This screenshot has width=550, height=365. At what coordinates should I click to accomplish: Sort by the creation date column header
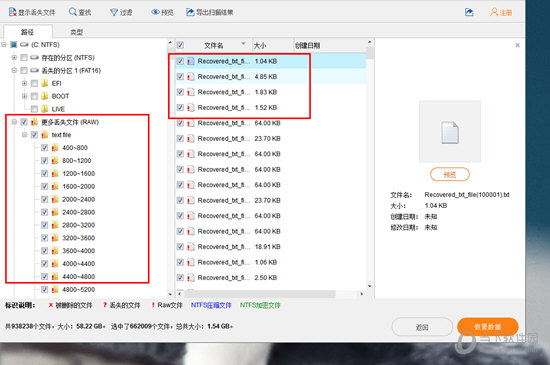point(330,45)
